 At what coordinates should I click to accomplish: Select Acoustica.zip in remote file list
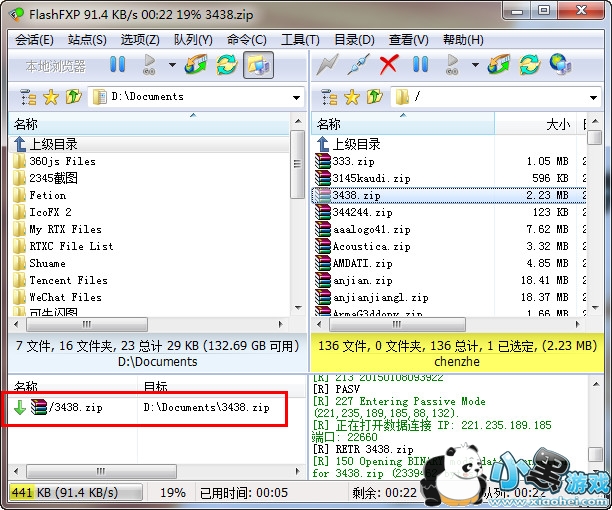[371, 246]
